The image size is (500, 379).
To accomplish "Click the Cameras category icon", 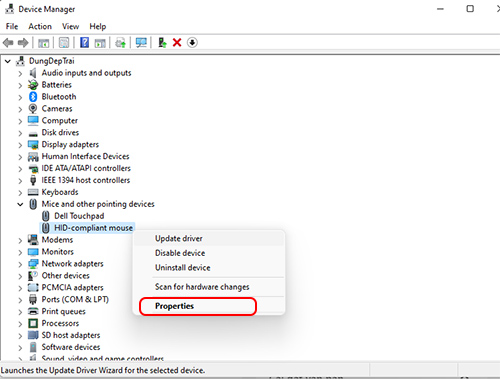I will point(33,109).
